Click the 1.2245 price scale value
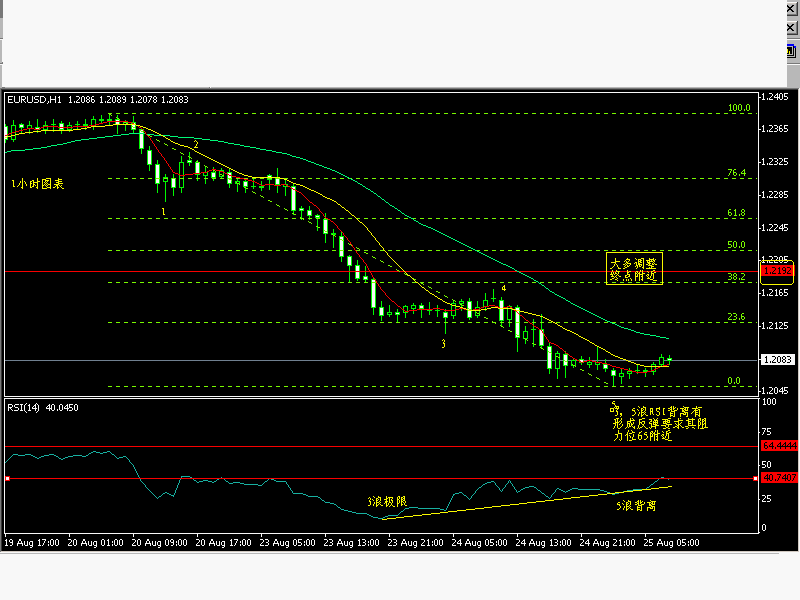800x600 pixels. [x=774, y=228]
